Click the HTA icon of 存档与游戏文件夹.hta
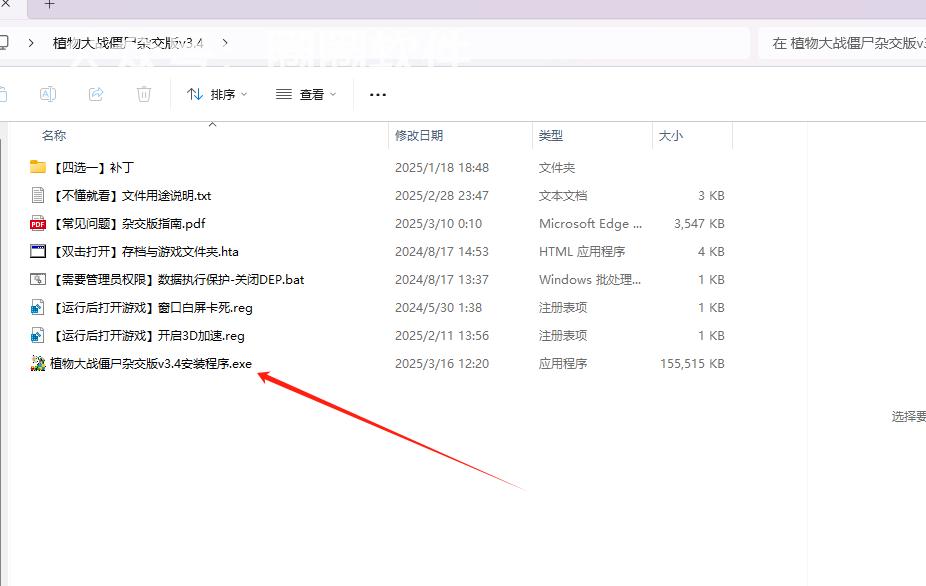Image resolution: width=926 pixels, height=586 pixels. pyautogui.click(x=38, y=251)
